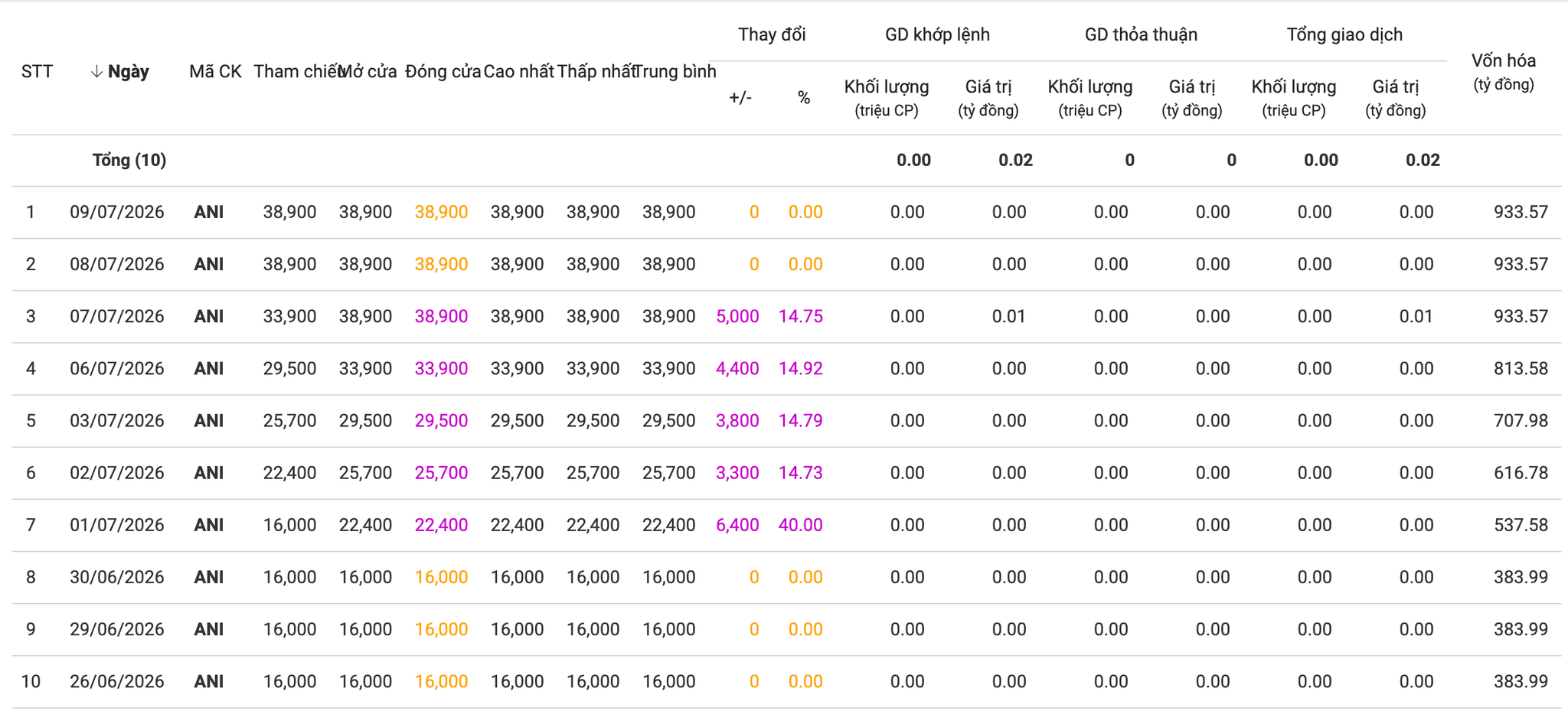Open ANI ticker link for 07/07/2026
This screenshot has height=711, width=1568.
209,316
